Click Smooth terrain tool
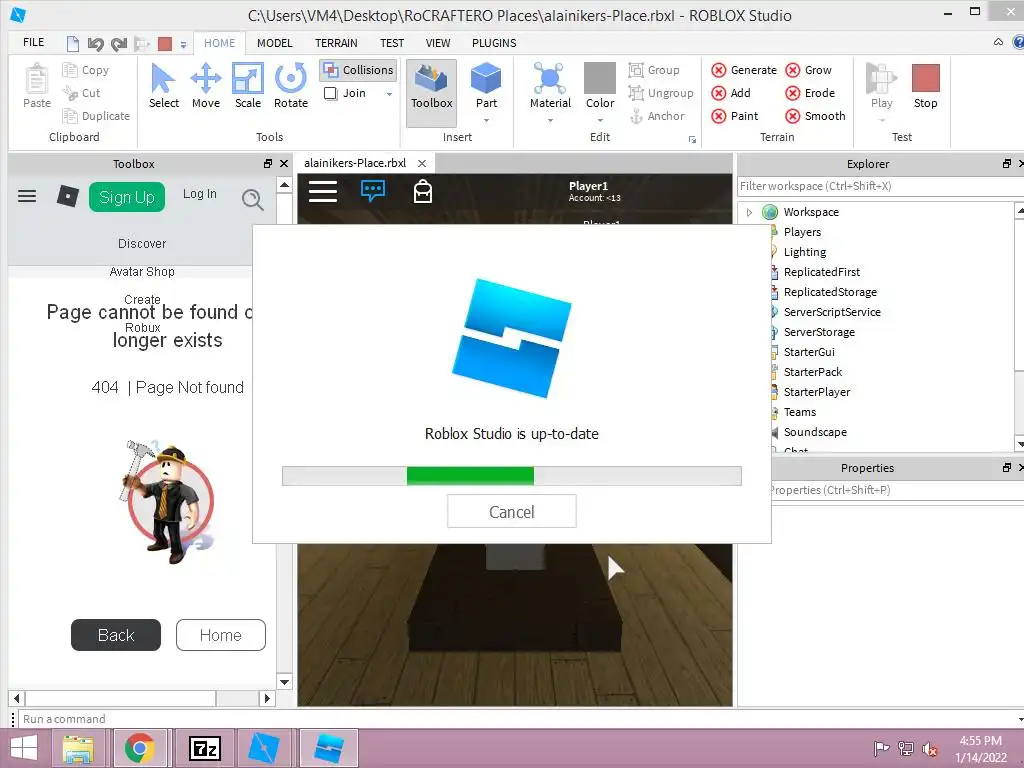 (816, 116)
